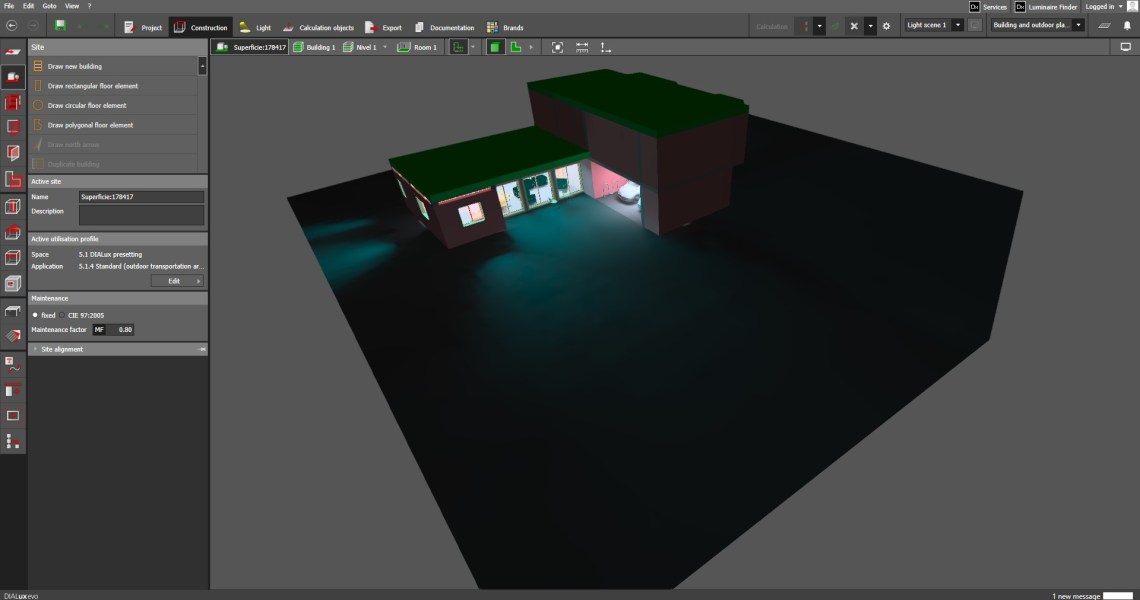Switch to the Light tab

pyautogui.click(x=255, y=27)
